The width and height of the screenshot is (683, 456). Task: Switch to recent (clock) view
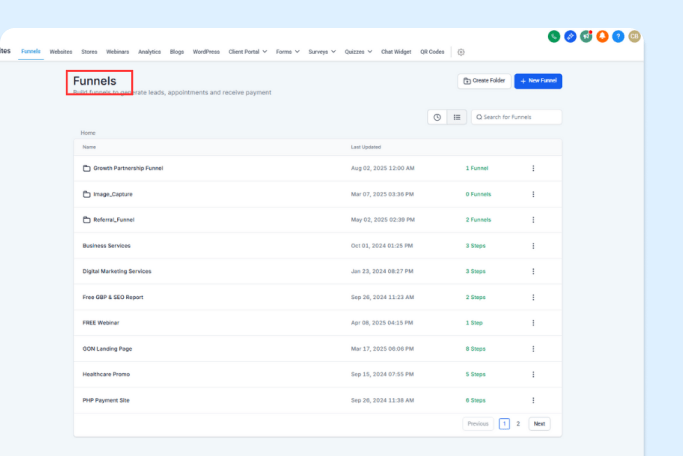click(x=437, y=117)
